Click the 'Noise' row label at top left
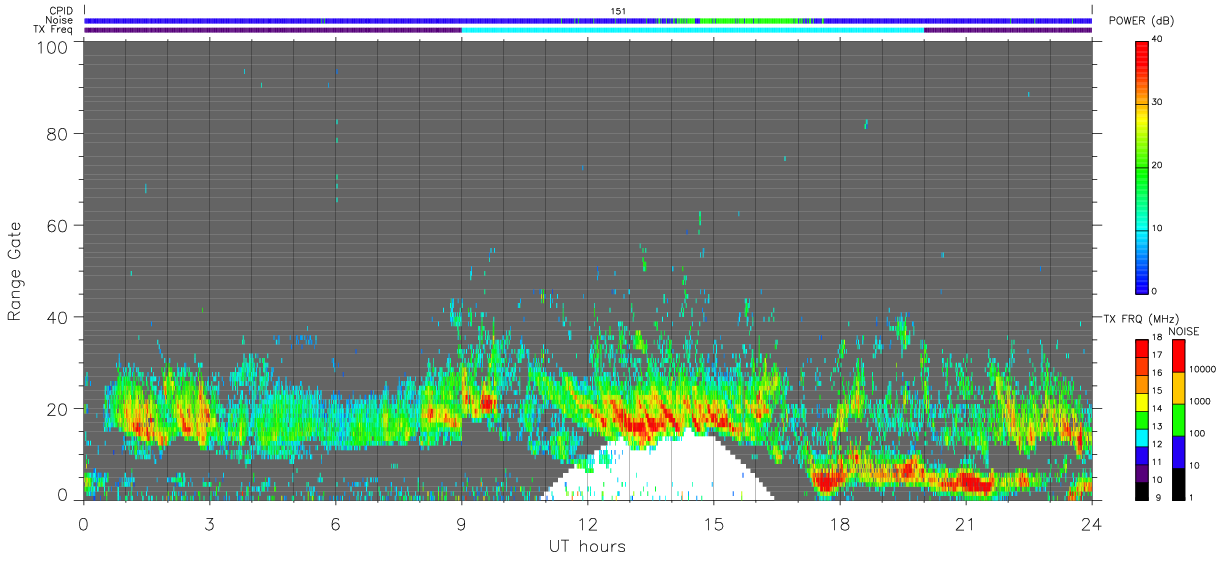This screenshot has width=1228, height=567. coord(60,20)
